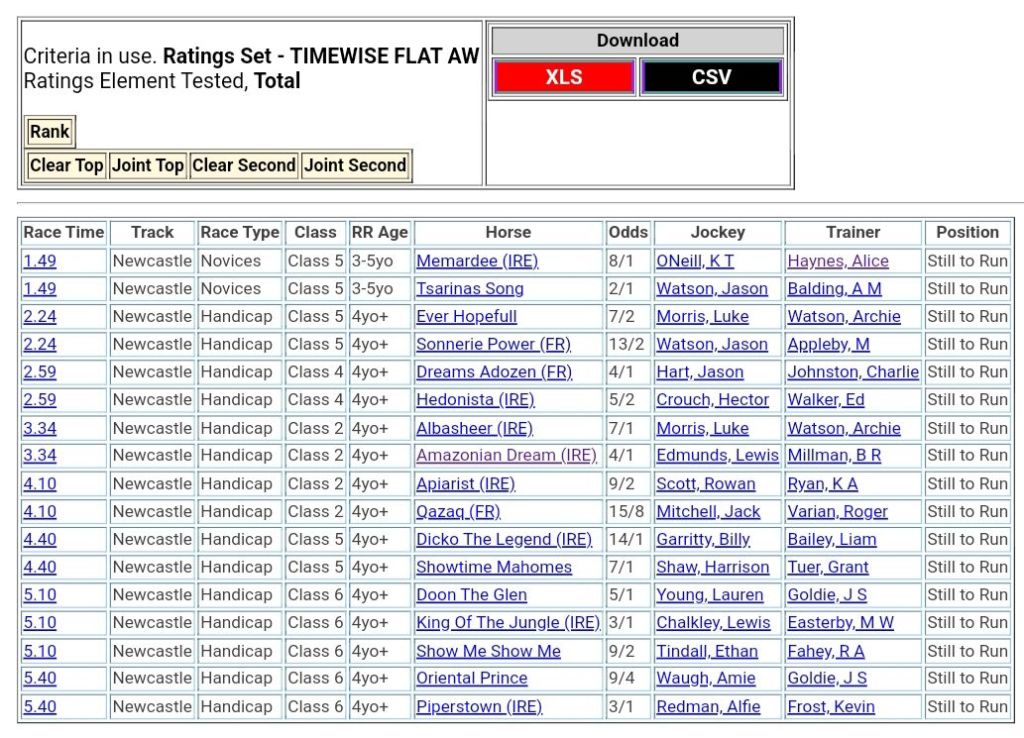Image resolution: width=1024 pixels, height=738 pixels.
Task: Open the Tsarinas Song horse page
Action: coord(469,289)
